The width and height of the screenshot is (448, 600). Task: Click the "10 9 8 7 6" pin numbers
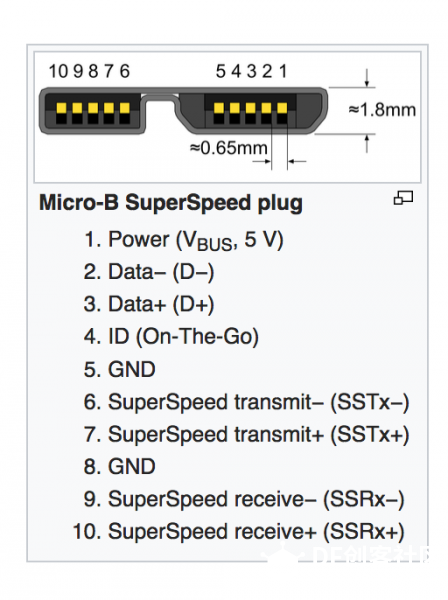90,71
